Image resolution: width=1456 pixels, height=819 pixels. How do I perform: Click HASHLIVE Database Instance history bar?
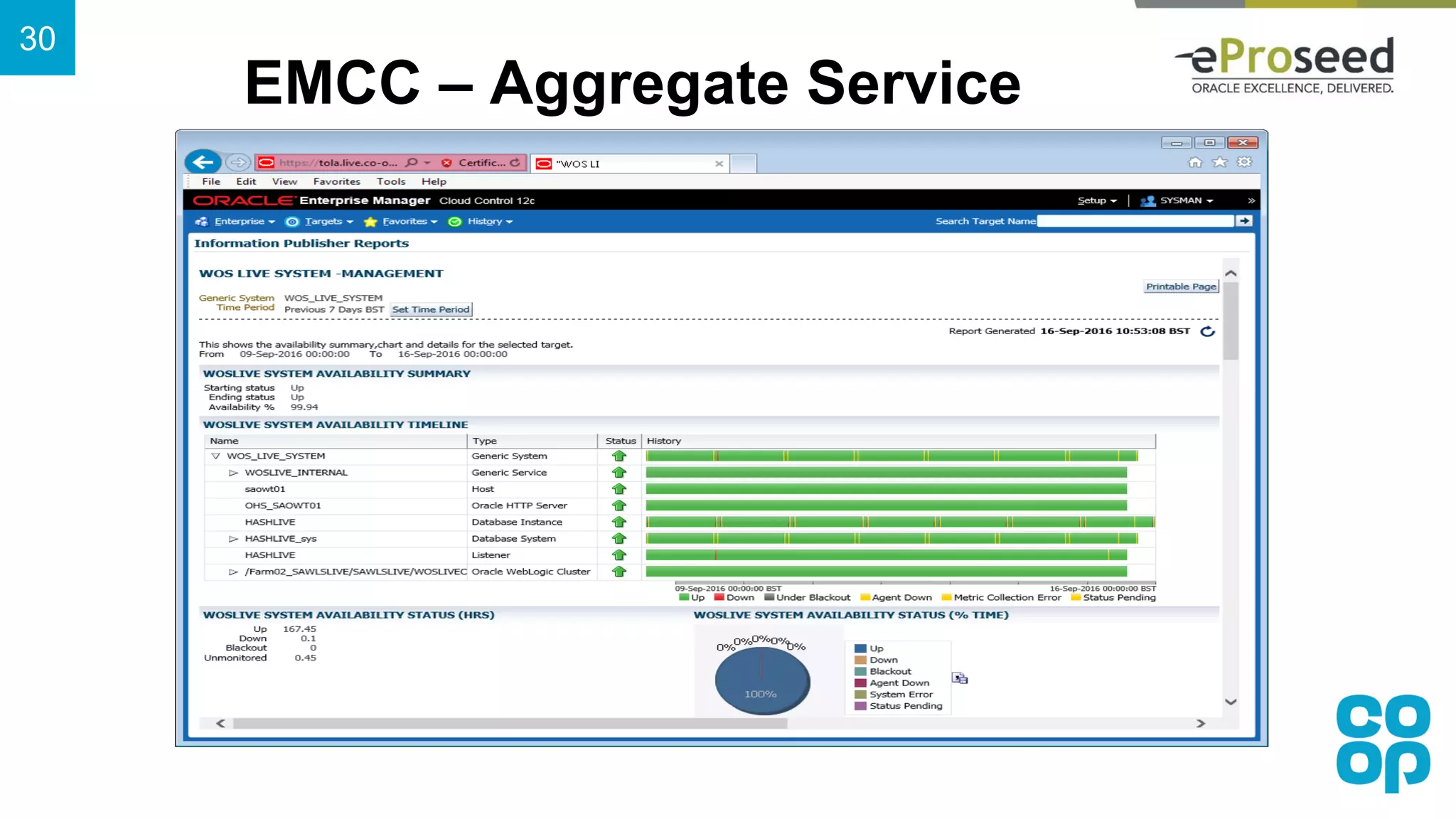900,522
